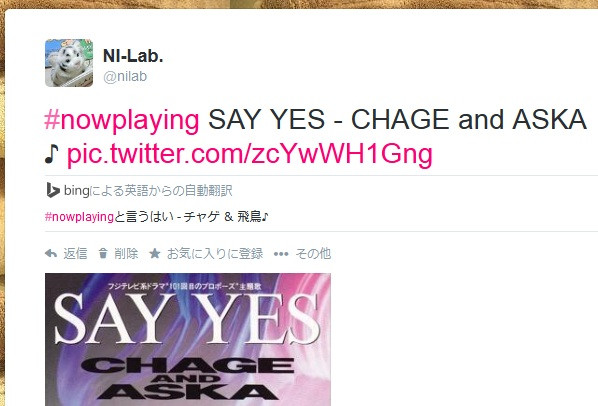Click the reply arrow icon
The height and width of the screenshot is (406, 598).
pyautogui.click(x=51, y=254)
